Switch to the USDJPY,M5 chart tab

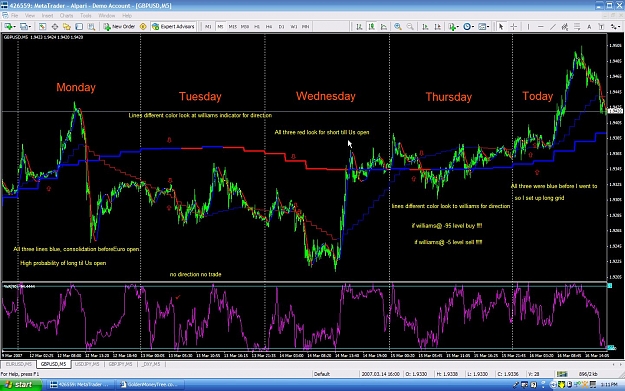coord(87,364)
